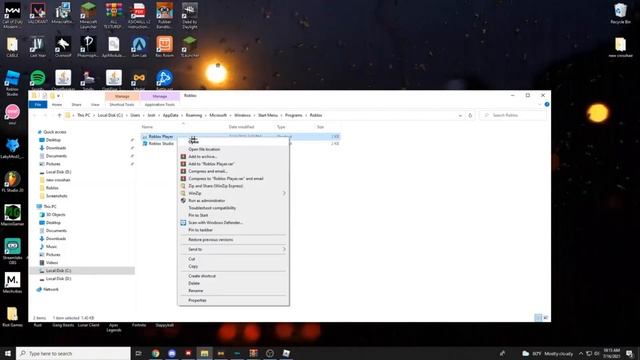This screenshot has width=640, height=360.
Task: Open the Recycle Bin
Action: click(620, 13)
